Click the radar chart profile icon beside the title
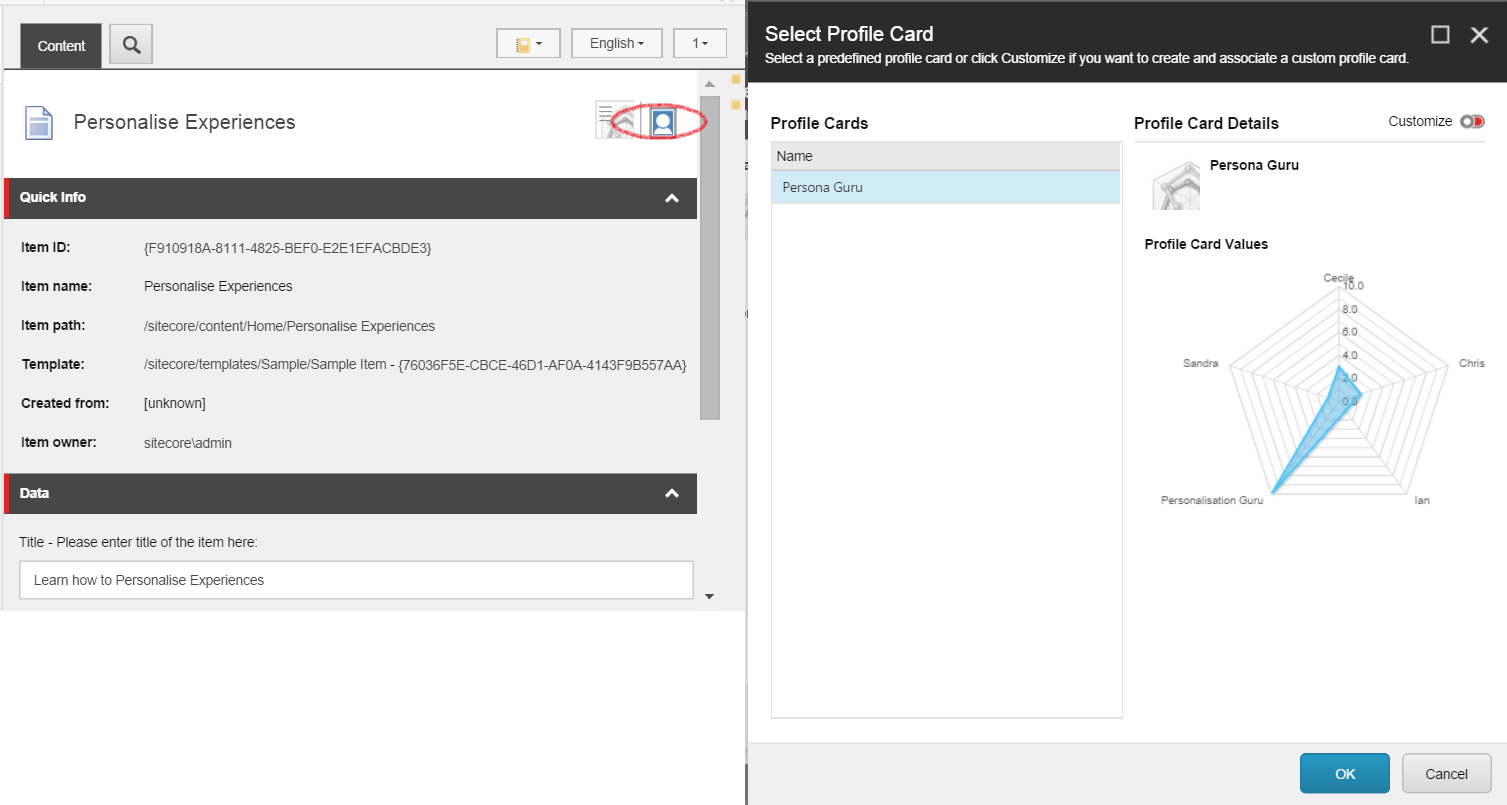This screenshot has width=1507, height=805. [614, 121]
